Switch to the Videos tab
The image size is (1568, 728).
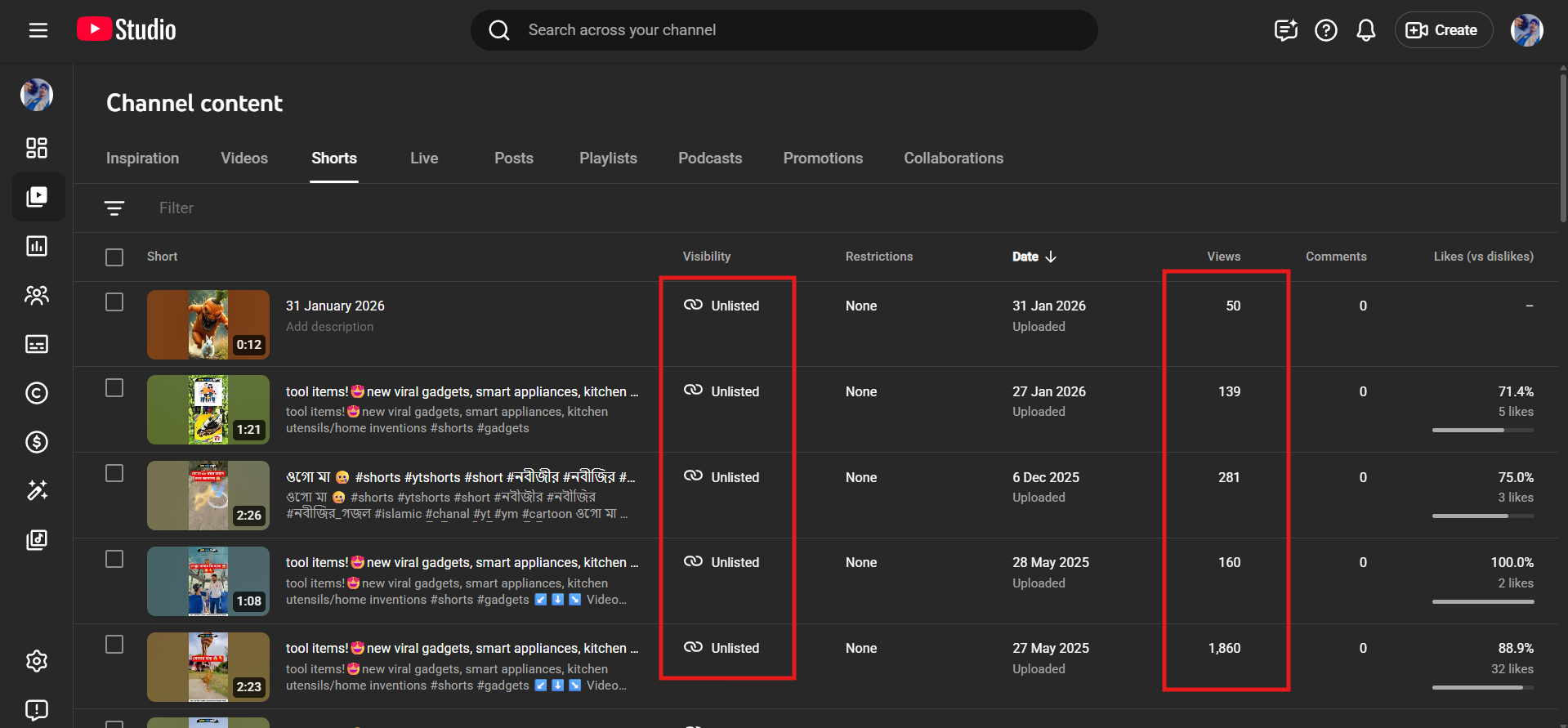243,159
